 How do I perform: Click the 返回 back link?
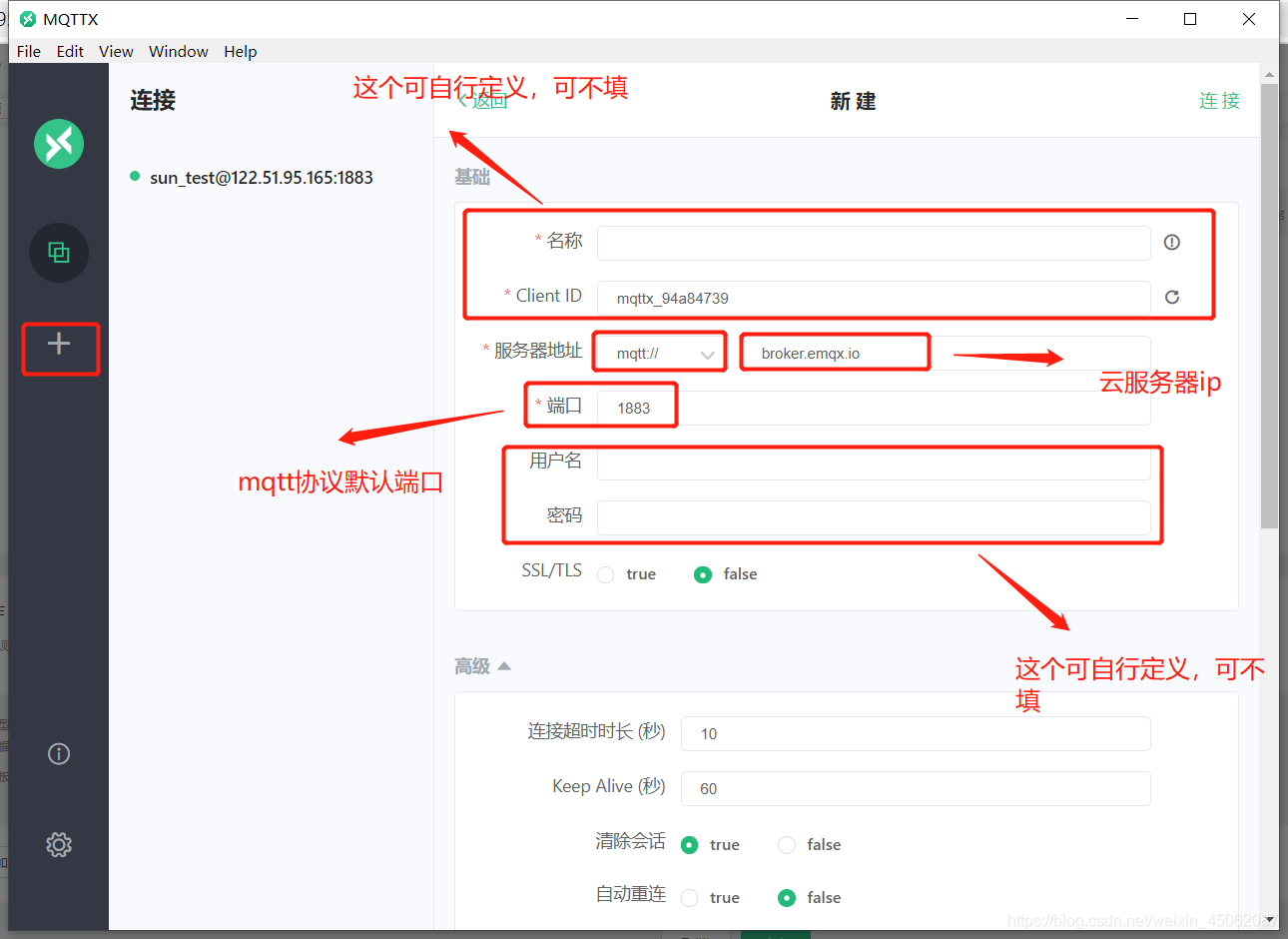(483, 101)
